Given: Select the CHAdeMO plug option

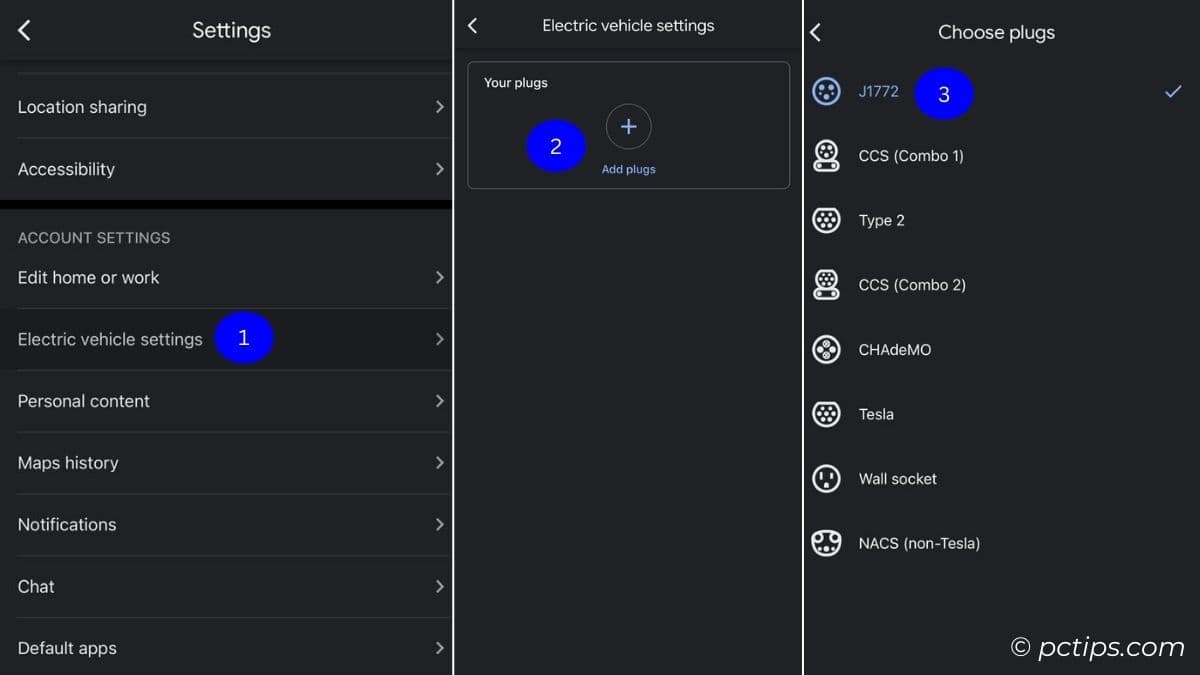Looking at the screenshot, I should coord(894,350).
